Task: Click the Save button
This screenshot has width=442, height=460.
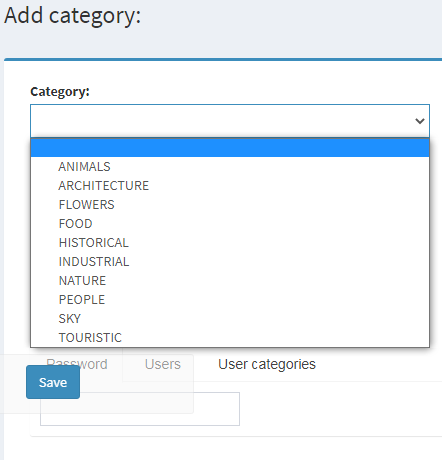Action: (x=53, y=382)
